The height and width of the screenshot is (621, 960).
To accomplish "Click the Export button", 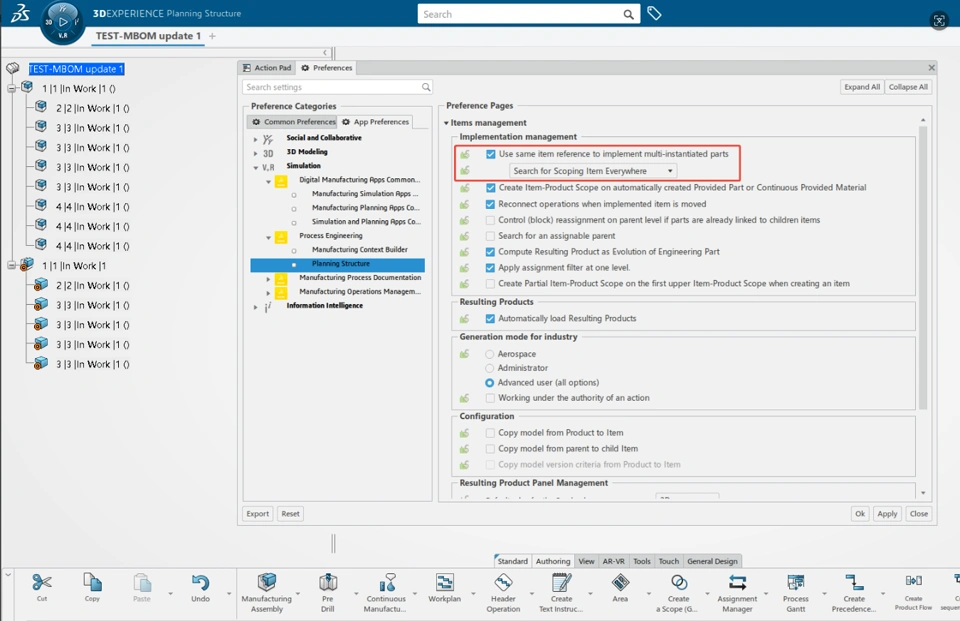I will click(x=257, y=514).
